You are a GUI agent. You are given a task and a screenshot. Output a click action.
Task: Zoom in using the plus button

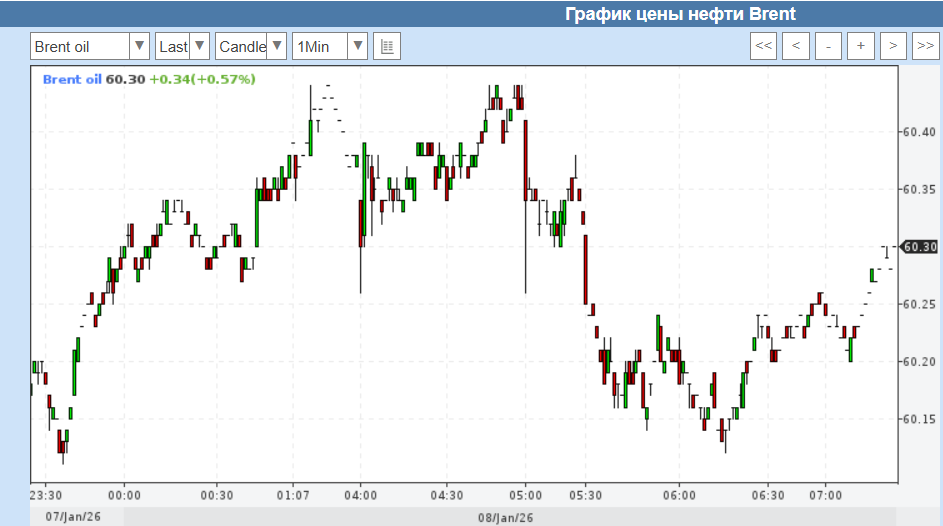pyautogui.click(x=860, y=46)
